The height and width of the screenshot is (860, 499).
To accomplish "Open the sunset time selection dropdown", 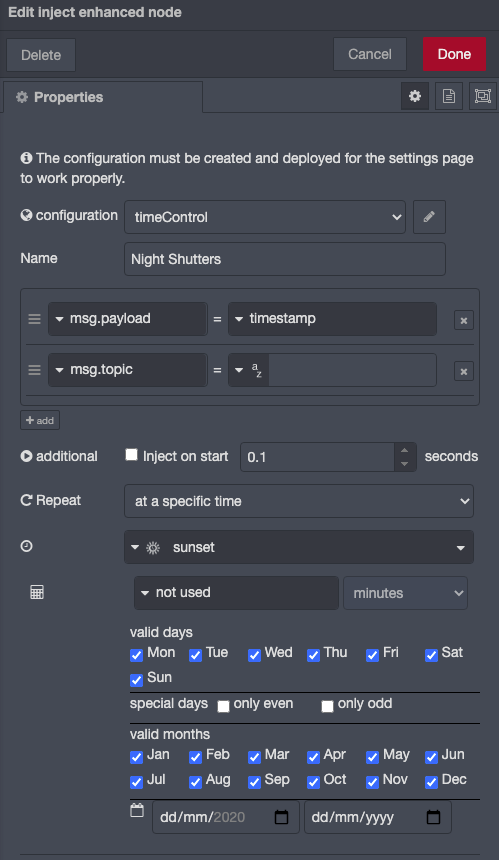I will coord(299,547).
